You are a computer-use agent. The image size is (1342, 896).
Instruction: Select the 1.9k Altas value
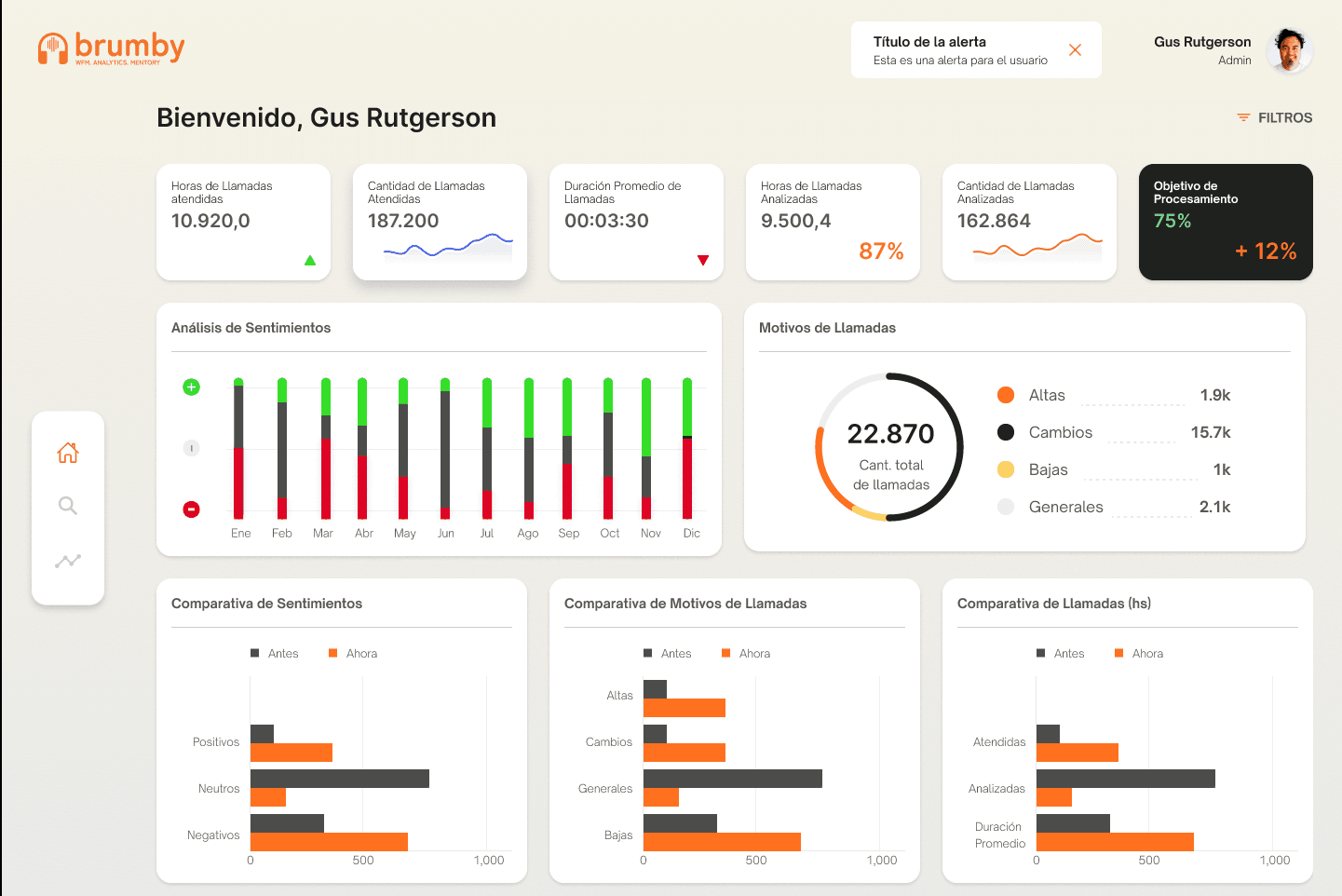[x=1215, y=395]
